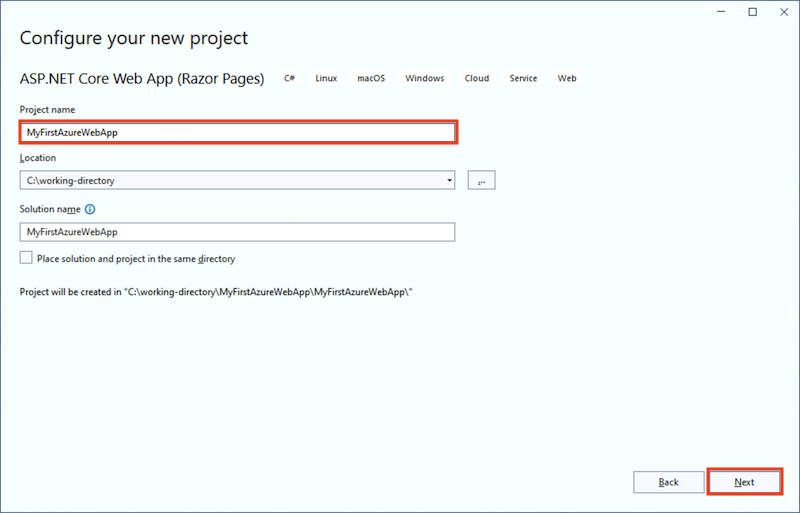This screenshot has width=800, height=513.
Task: Minimize the Configure project window
Action: pyautogui.click(x=721, y=12)
